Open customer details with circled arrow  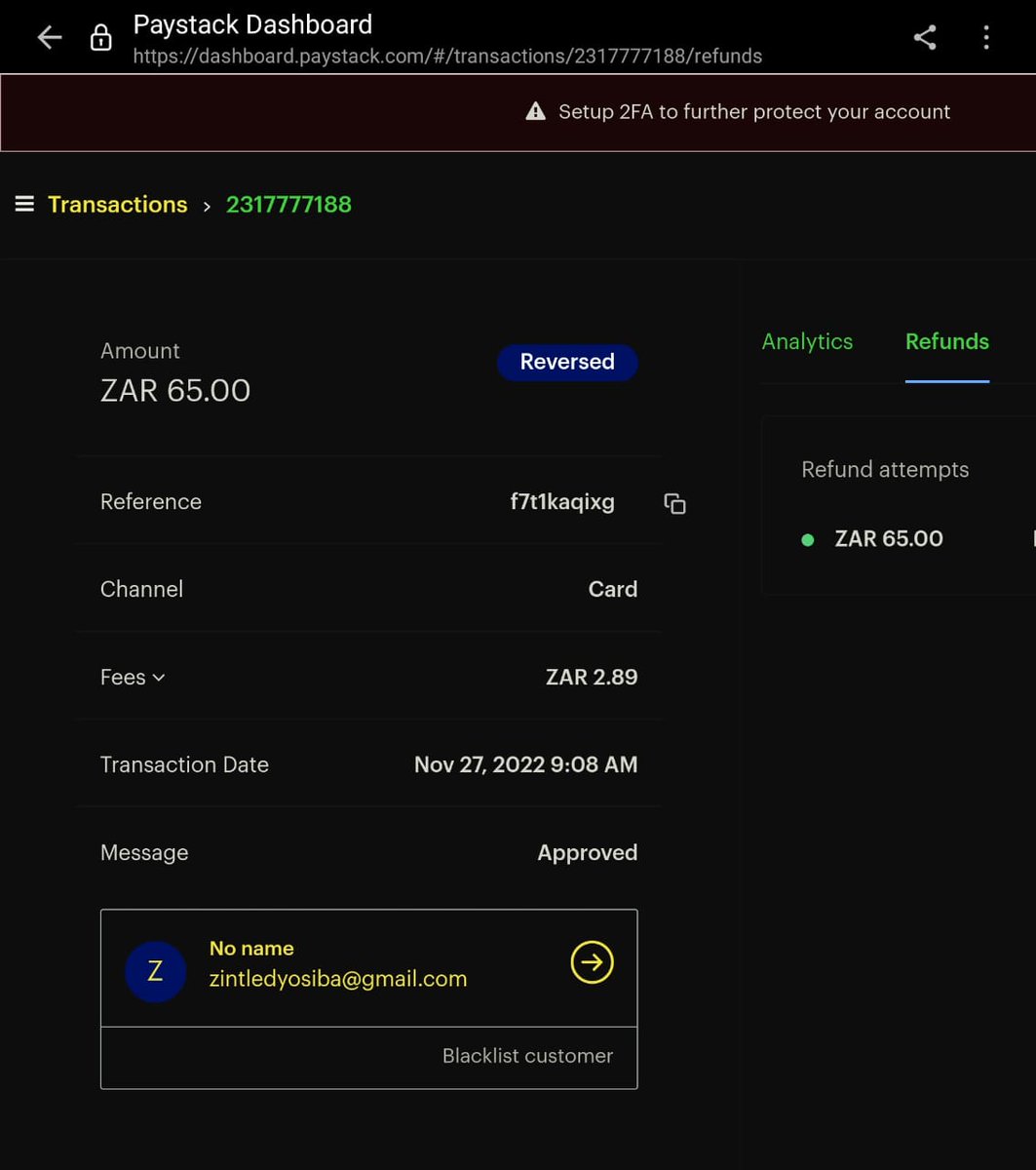tap(592, 962)
